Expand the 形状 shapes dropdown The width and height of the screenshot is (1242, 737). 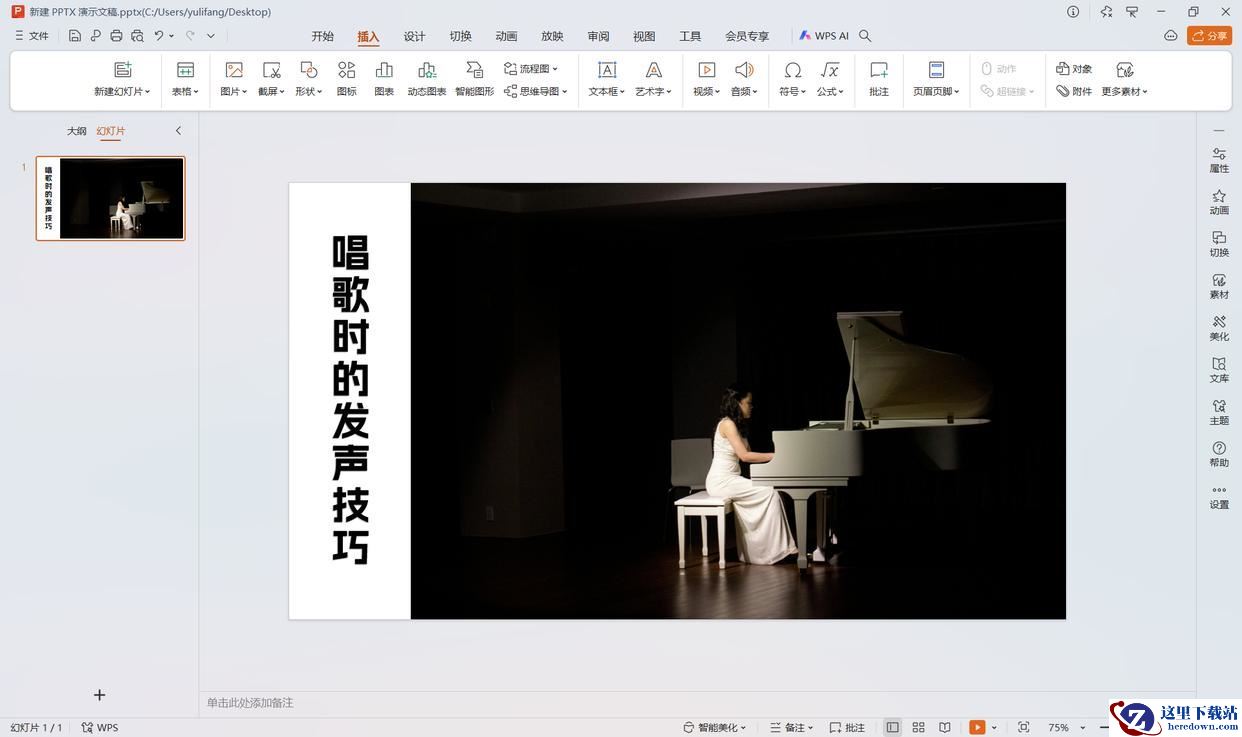click(308, 79)
